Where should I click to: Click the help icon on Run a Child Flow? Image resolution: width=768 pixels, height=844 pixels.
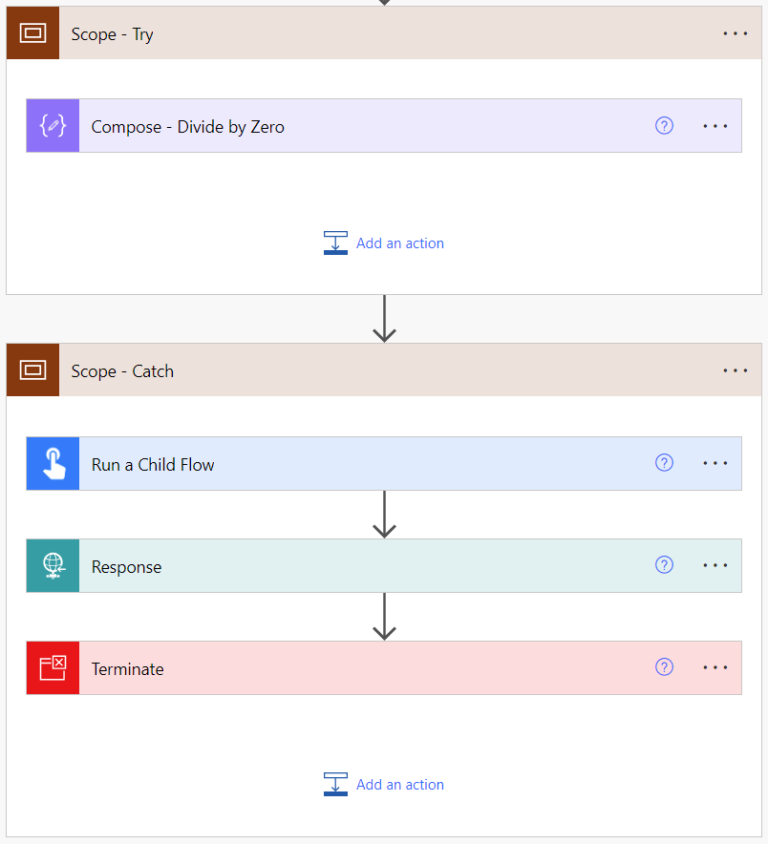[x=664, y=463]
